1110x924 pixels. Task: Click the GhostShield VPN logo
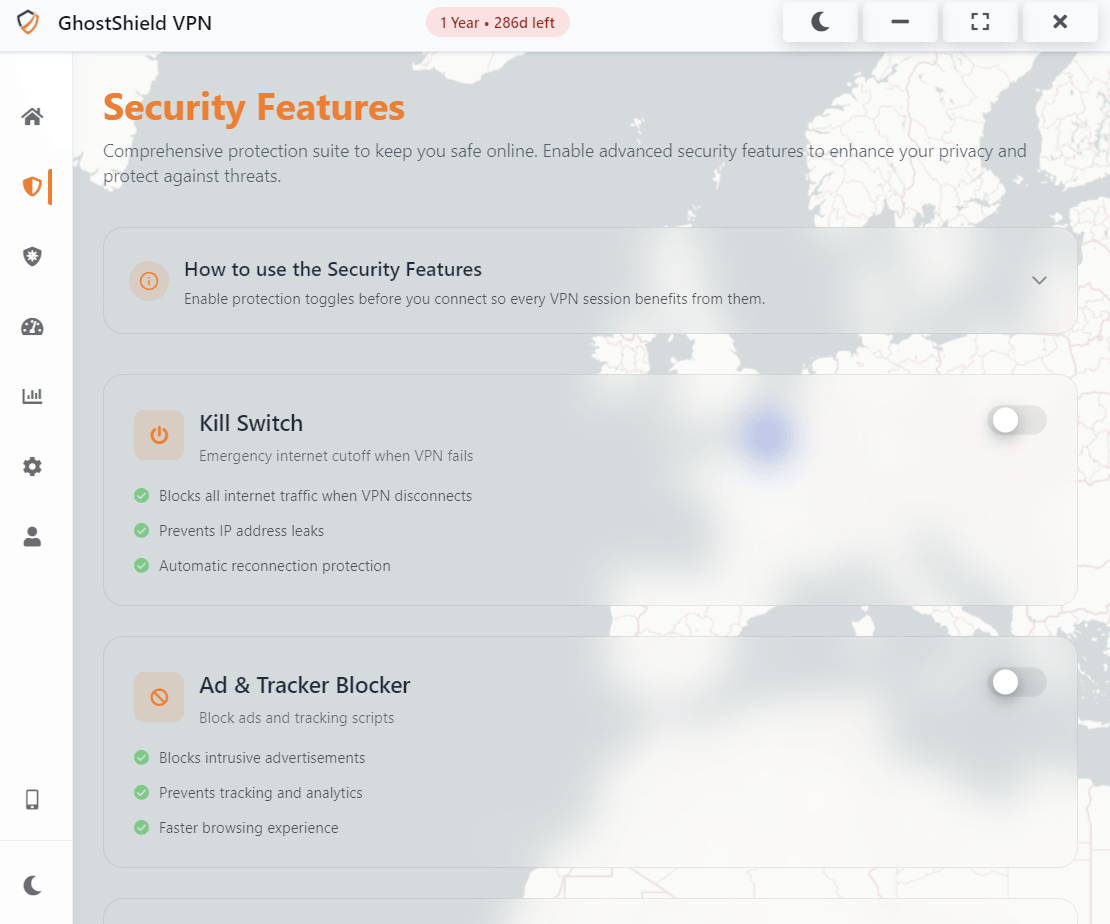(28, 22)
